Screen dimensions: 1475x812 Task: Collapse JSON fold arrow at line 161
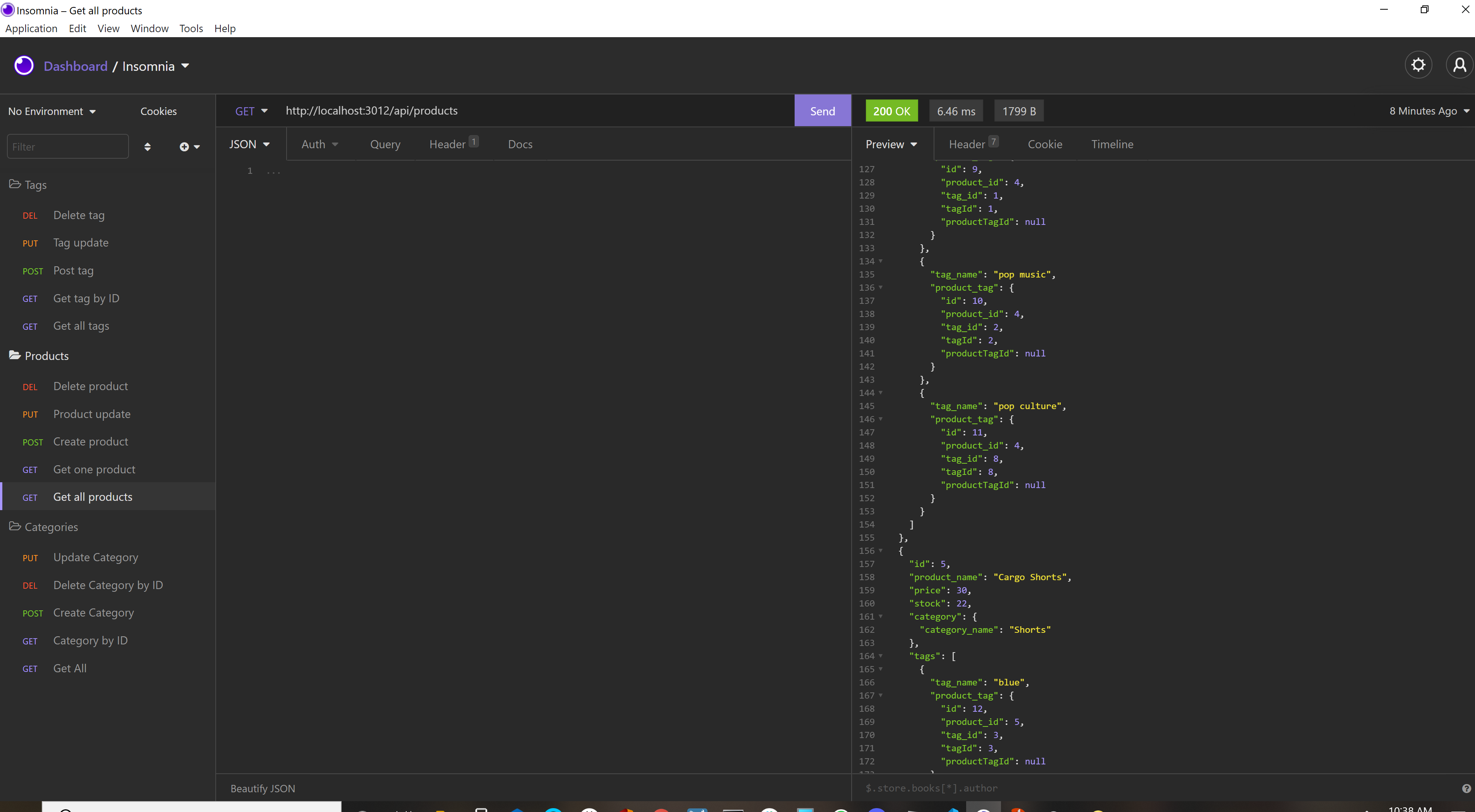point(881,616)
